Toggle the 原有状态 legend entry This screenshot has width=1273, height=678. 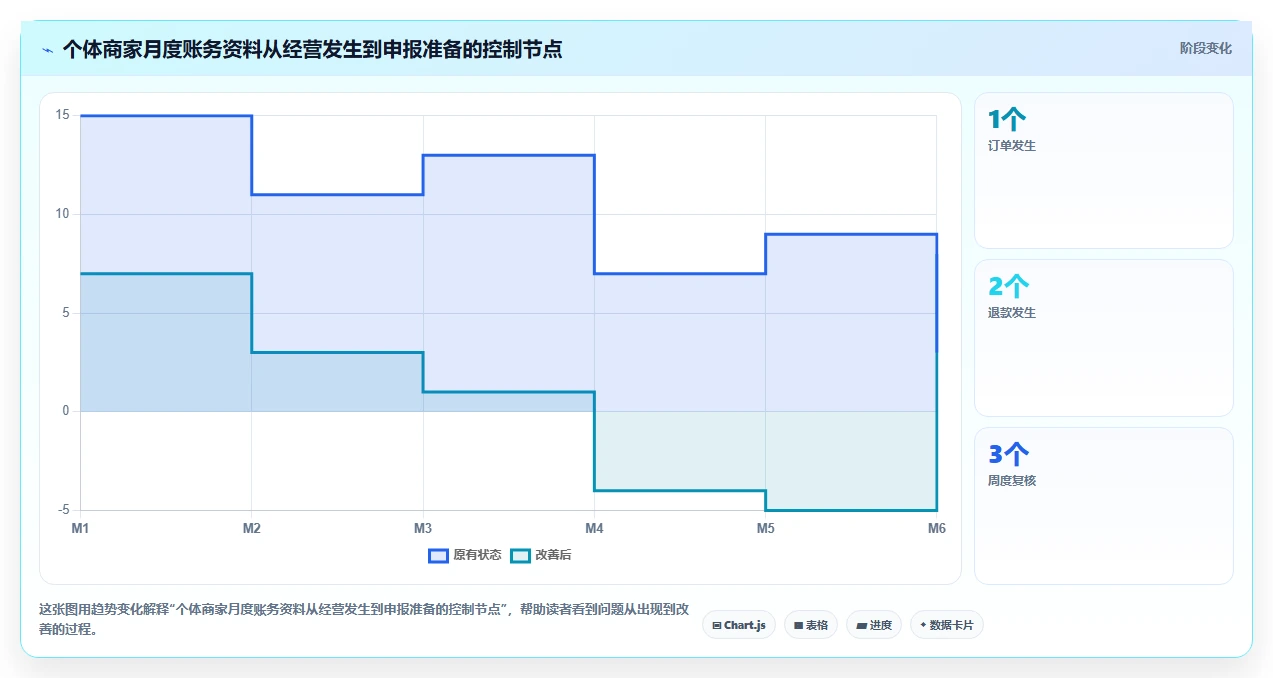465,555
